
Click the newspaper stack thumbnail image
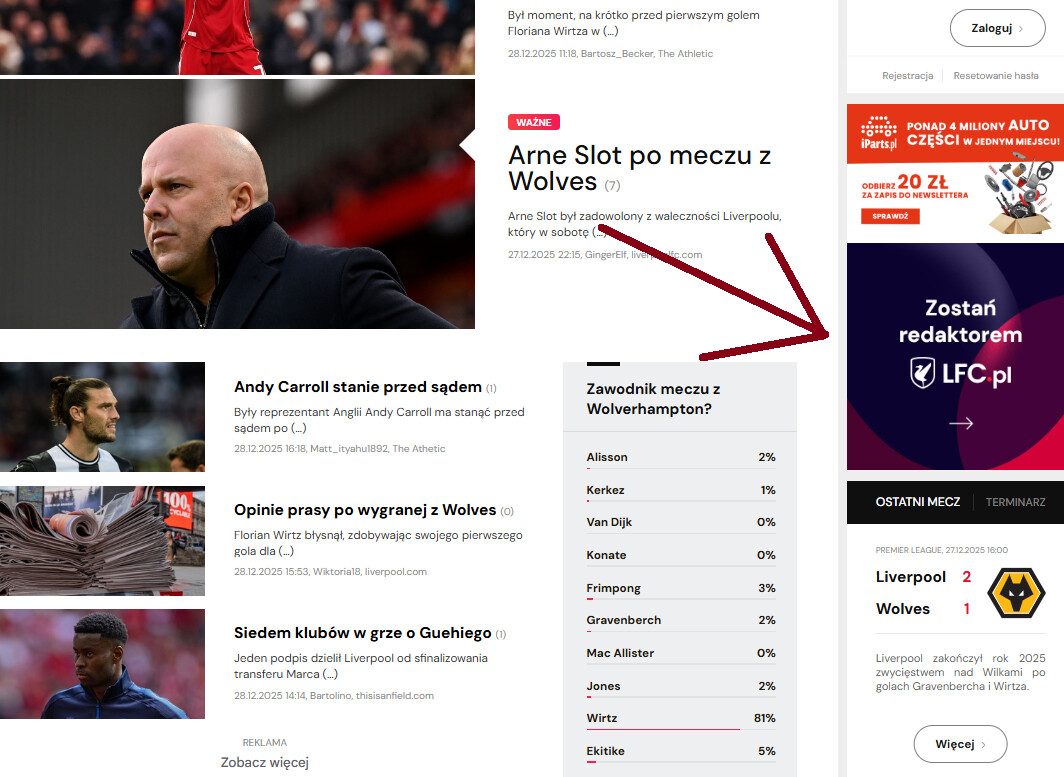pyautogui.click(x=102, y=541)
